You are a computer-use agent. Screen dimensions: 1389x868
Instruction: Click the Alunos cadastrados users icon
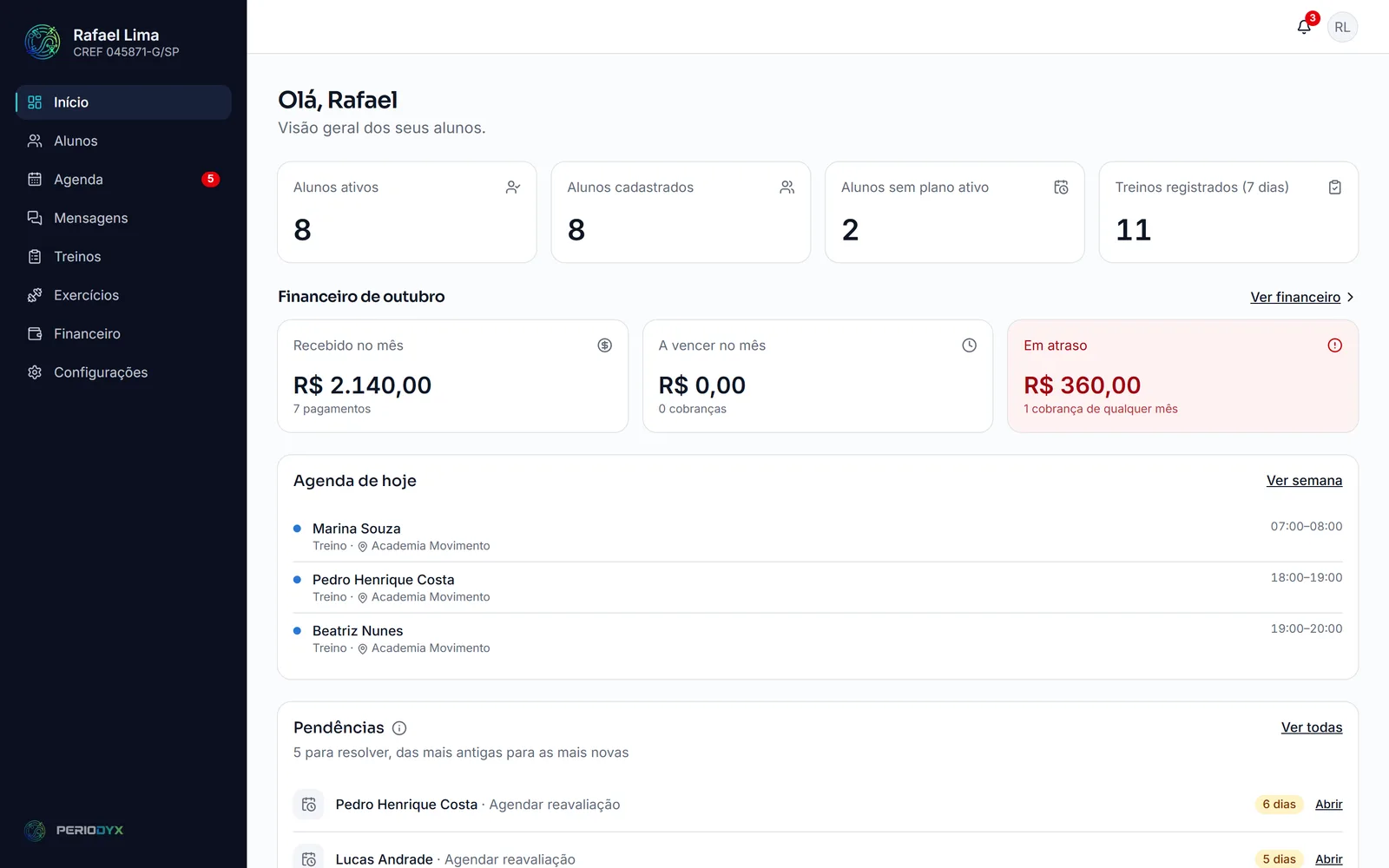(787, 187)
